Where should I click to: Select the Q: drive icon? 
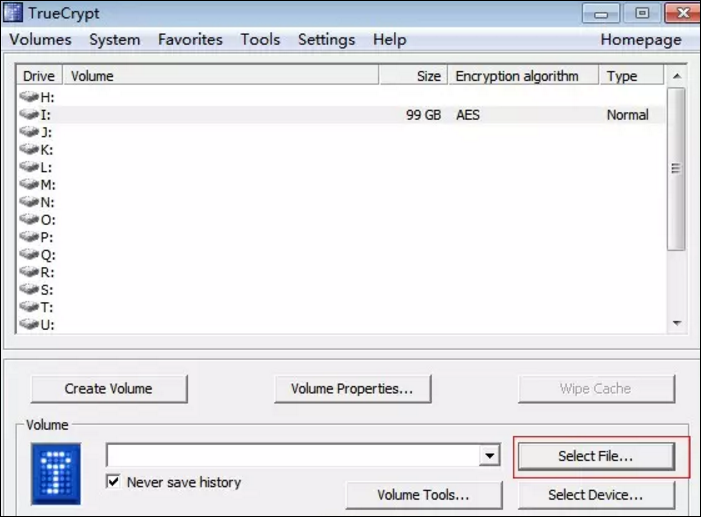(29, 254)
